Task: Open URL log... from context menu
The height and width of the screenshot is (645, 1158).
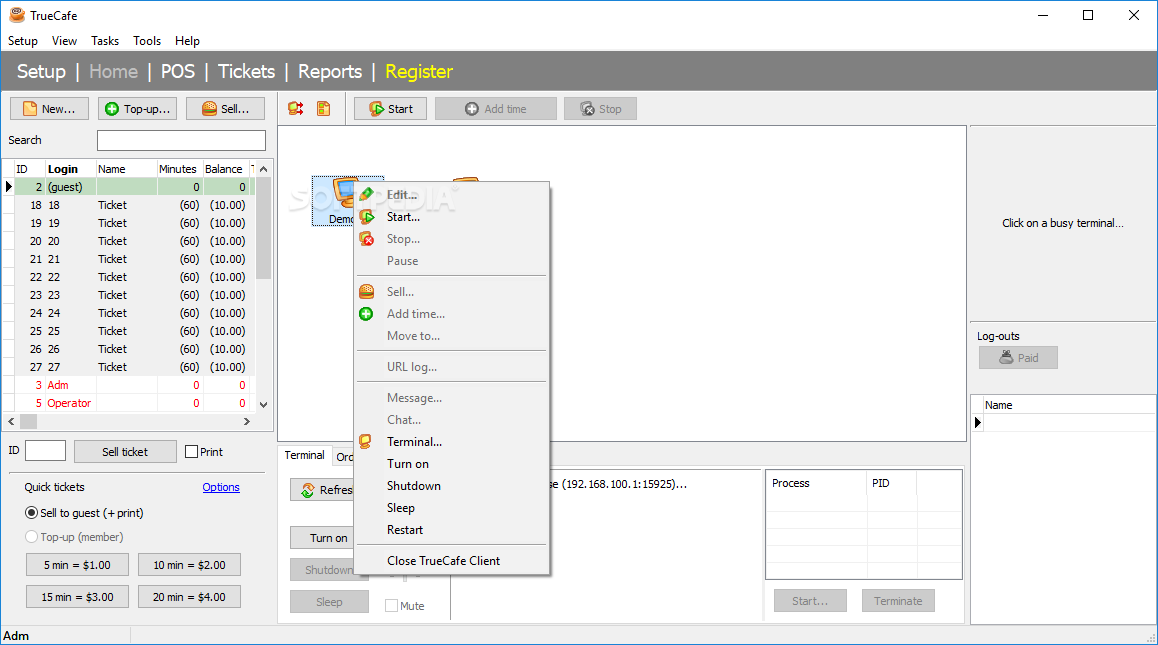Action: (x=452, y=367)
